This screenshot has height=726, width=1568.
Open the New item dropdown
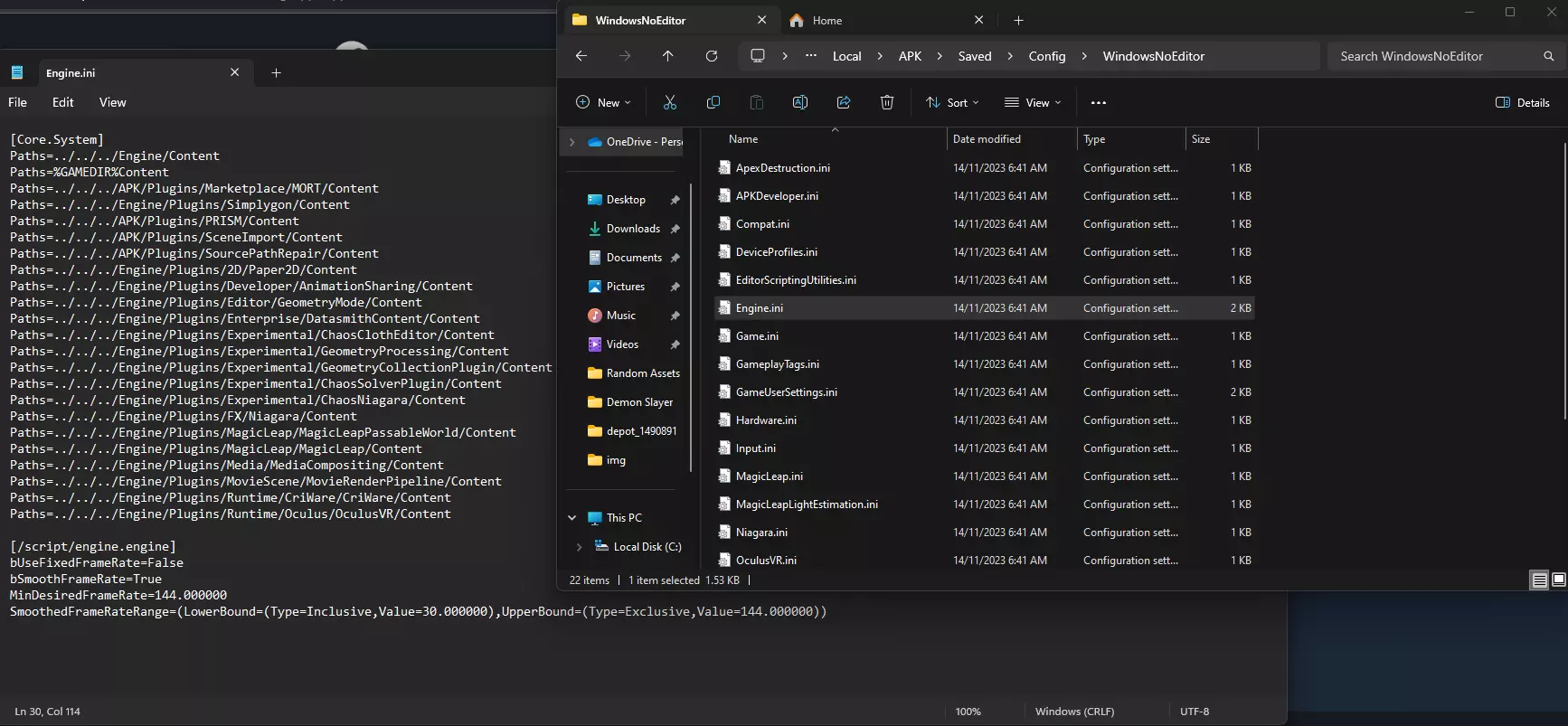[603, 103]
